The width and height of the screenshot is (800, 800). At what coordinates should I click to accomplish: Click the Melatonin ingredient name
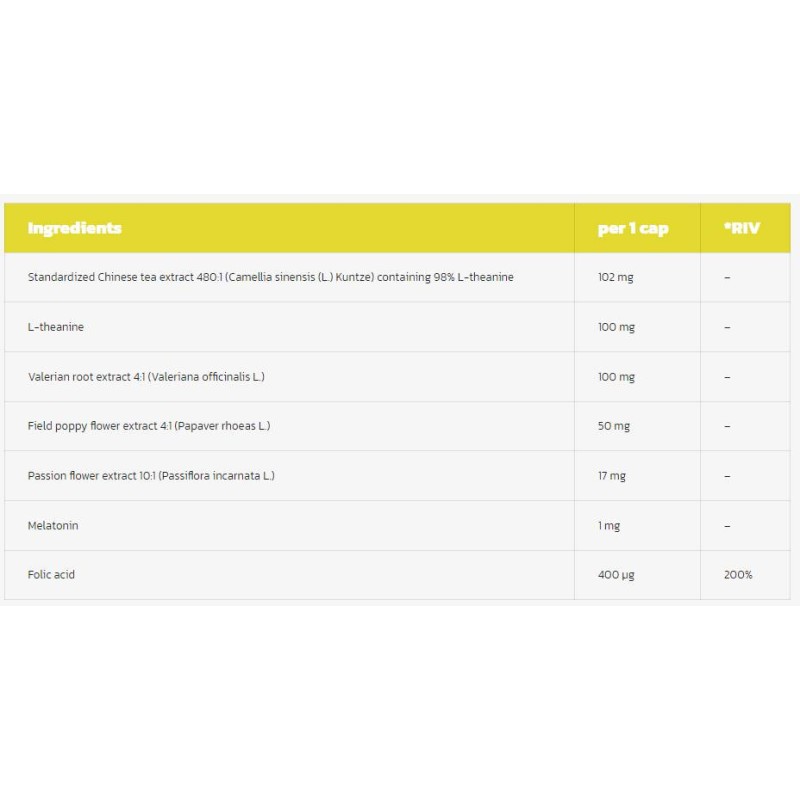53,525
